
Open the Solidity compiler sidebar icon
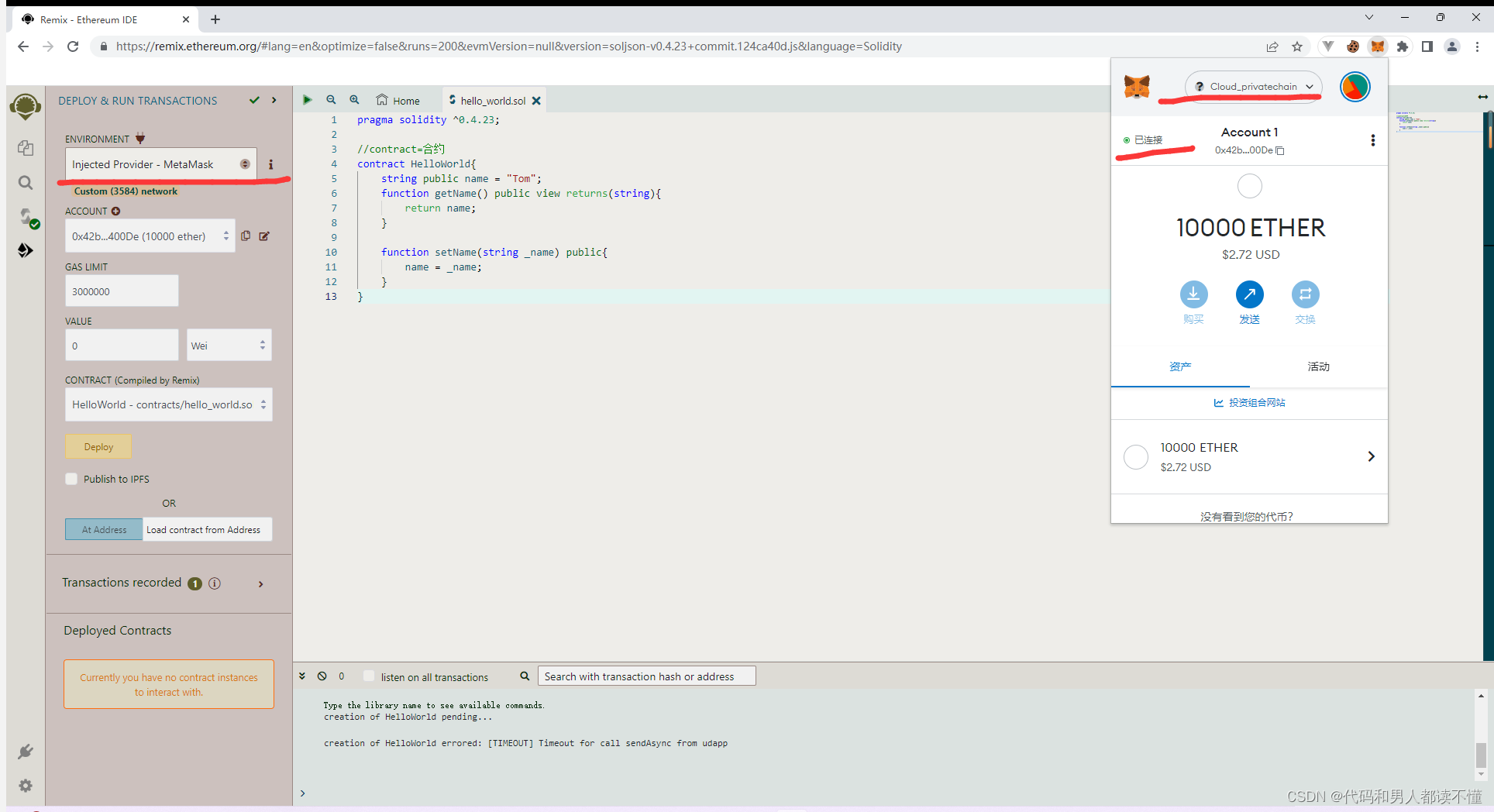point(26,218)
